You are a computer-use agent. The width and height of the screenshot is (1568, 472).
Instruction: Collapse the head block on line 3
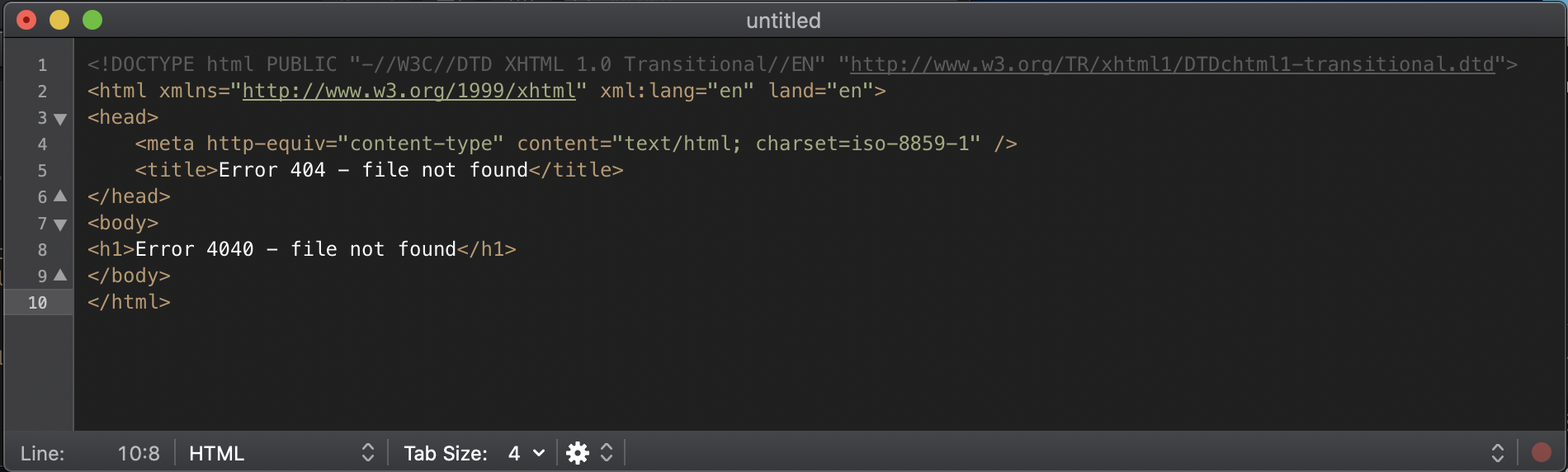point(60,119)
